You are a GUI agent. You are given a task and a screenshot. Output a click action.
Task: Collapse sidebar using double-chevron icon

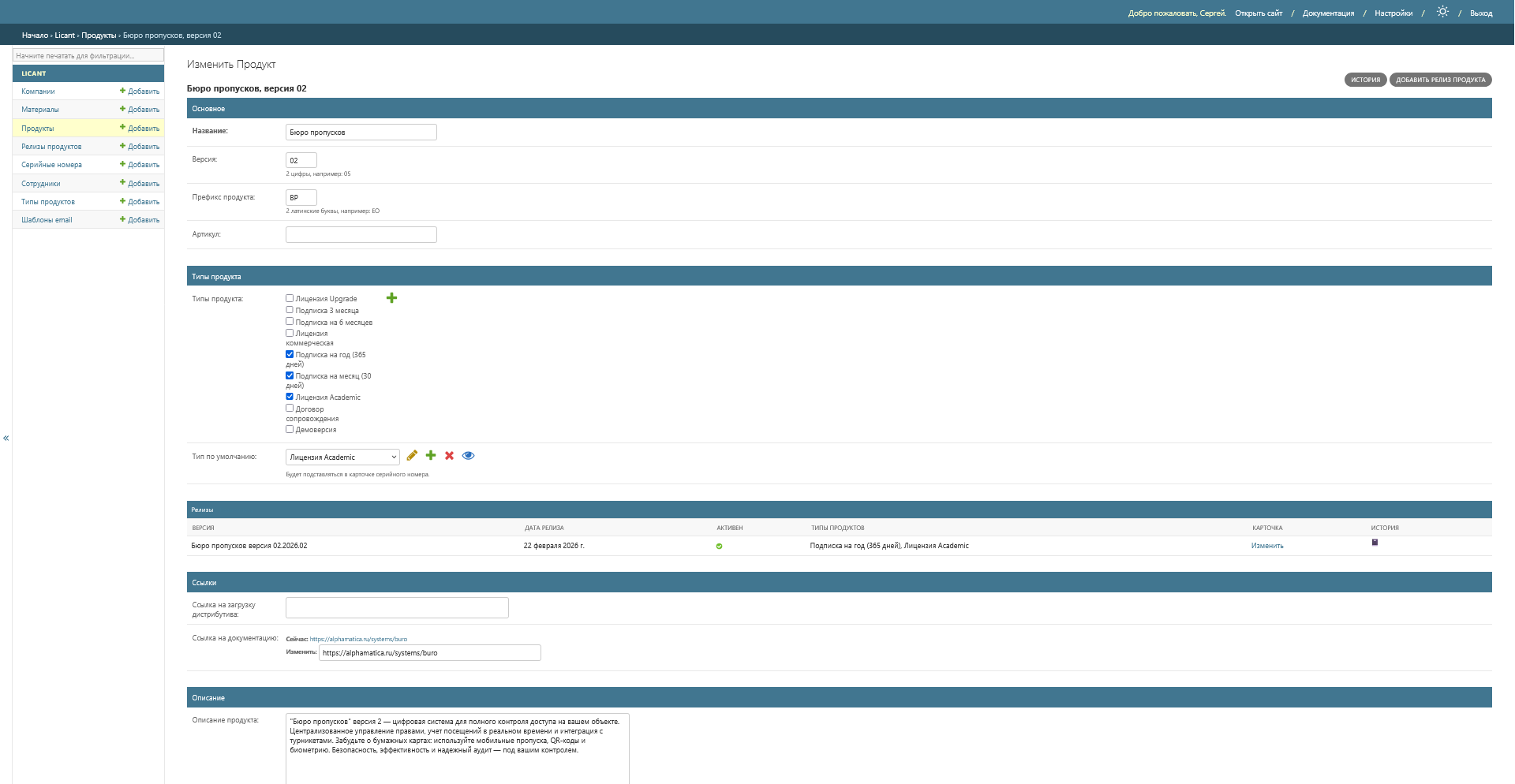(x=6, y=438)
